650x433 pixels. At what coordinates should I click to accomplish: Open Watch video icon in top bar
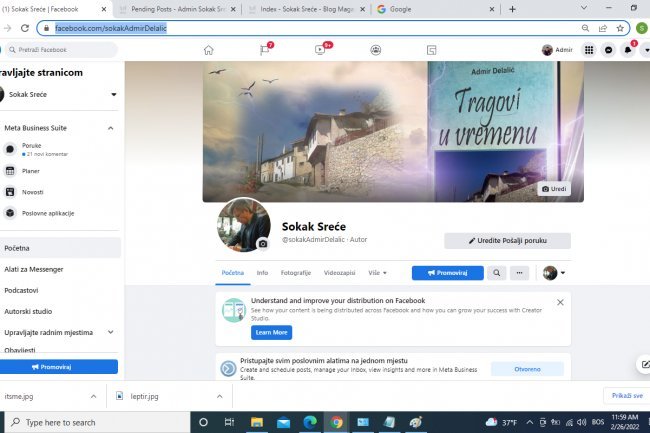pyautogui.click(x=320, y=50)
